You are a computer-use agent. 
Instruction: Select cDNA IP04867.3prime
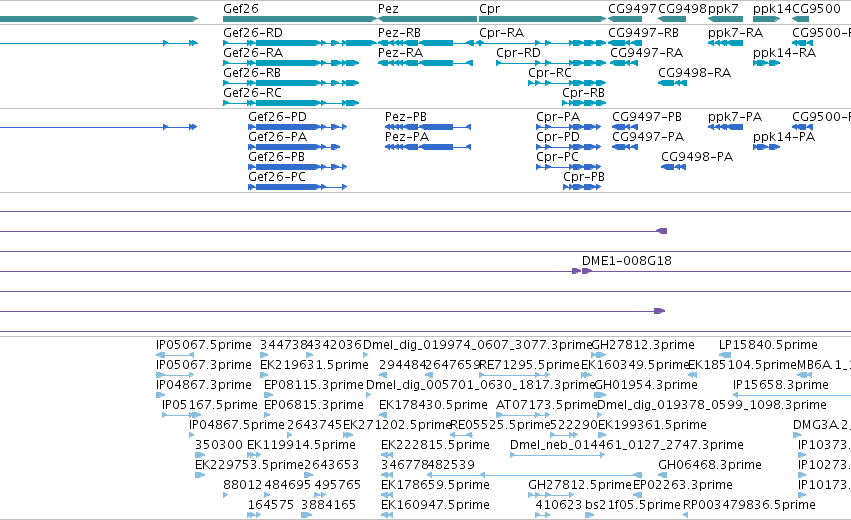tap(204, 385)
